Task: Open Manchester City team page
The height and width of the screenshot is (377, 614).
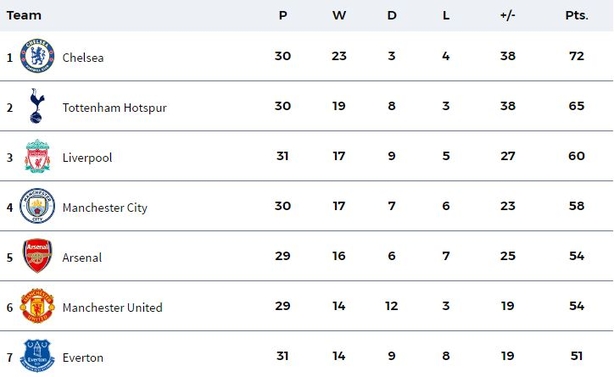Action: coord(105,208)
